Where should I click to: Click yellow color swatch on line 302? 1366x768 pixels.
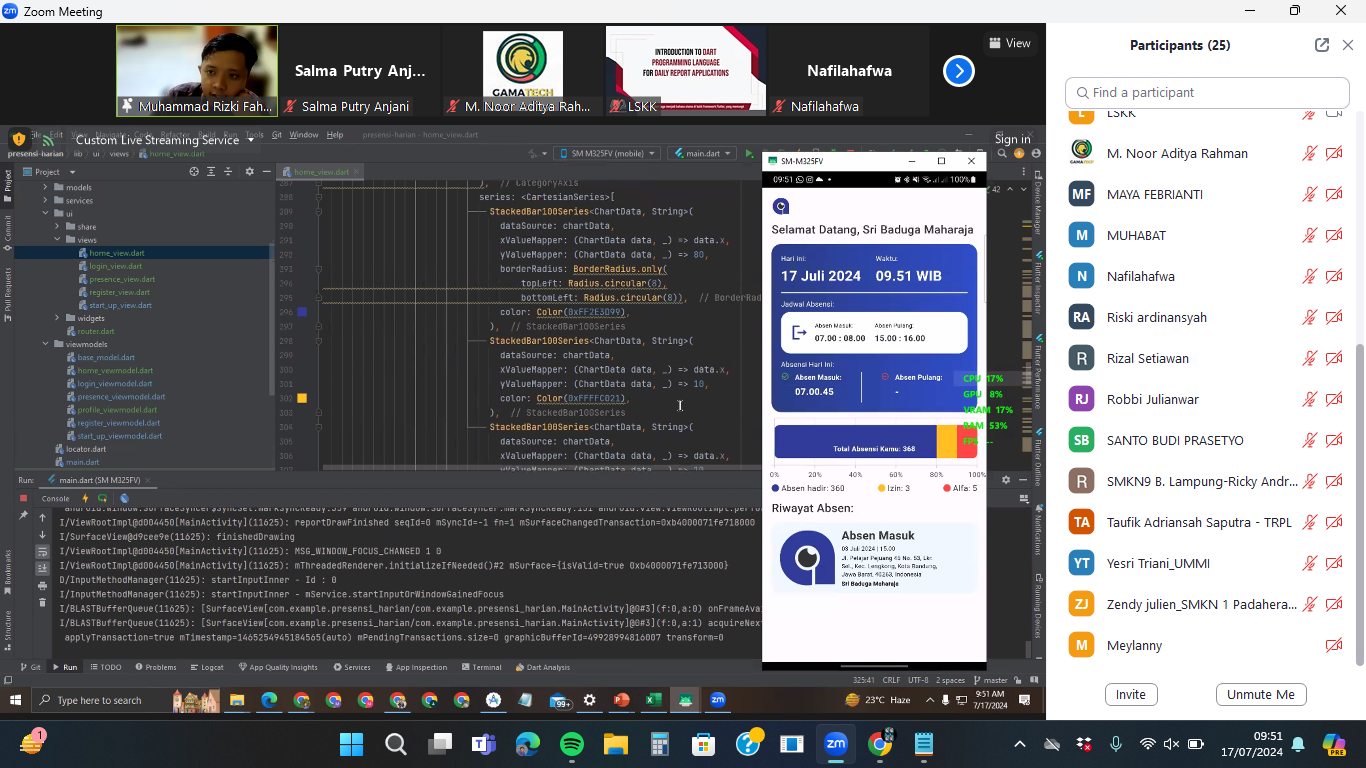click(x=302, y=399)
